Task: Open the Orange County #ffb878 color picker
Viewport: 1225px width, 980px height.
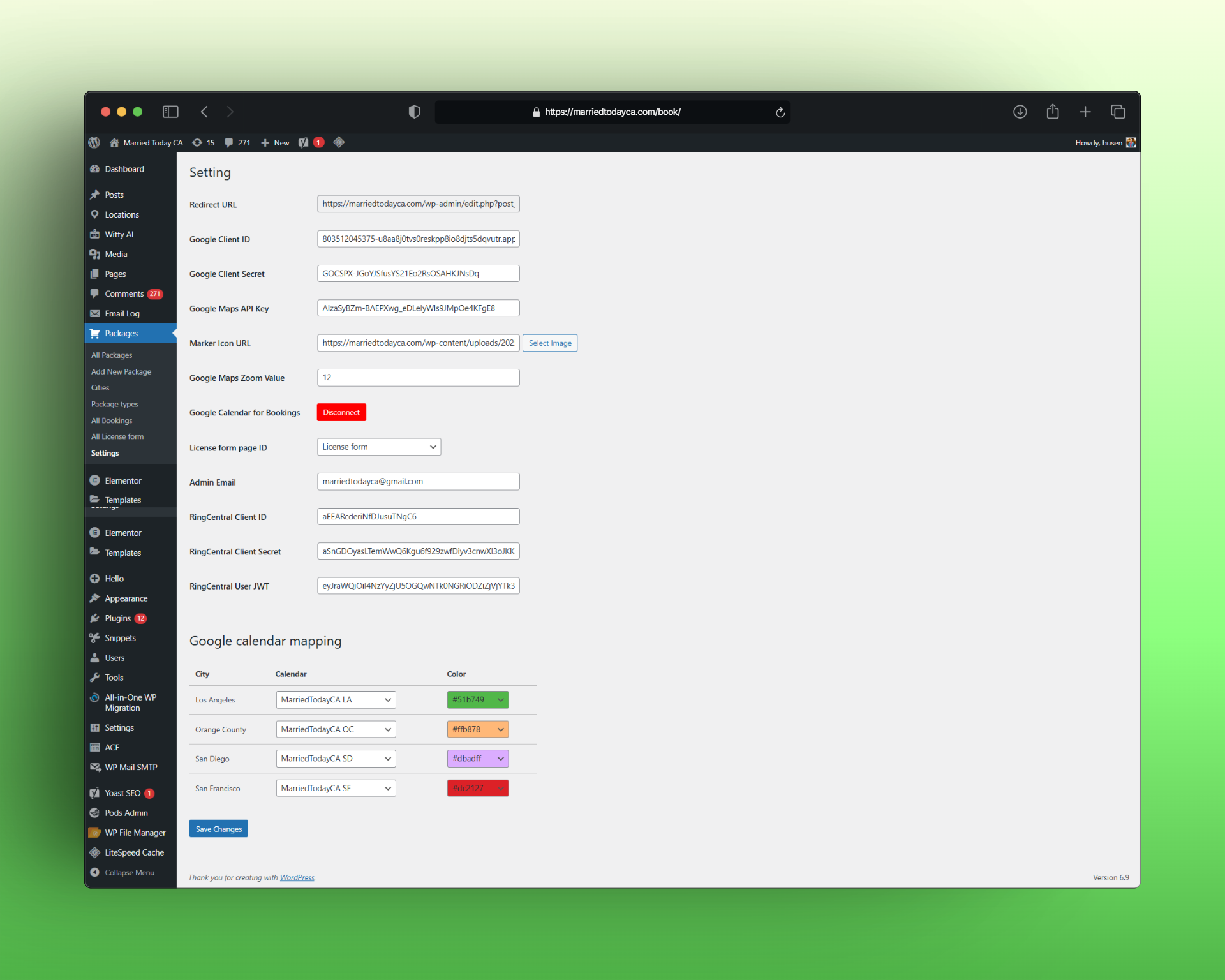Action: pyautogui.click(x=477, y=729)
